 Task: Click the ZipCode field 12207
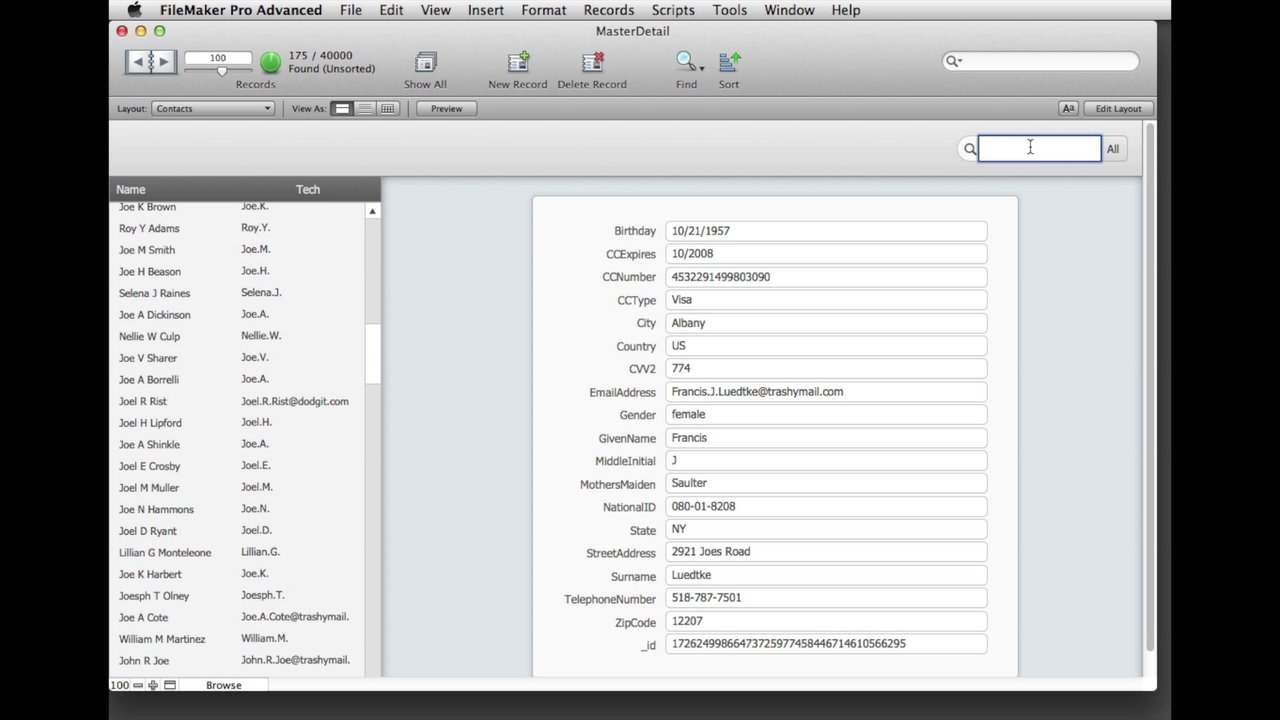(826, 621)
